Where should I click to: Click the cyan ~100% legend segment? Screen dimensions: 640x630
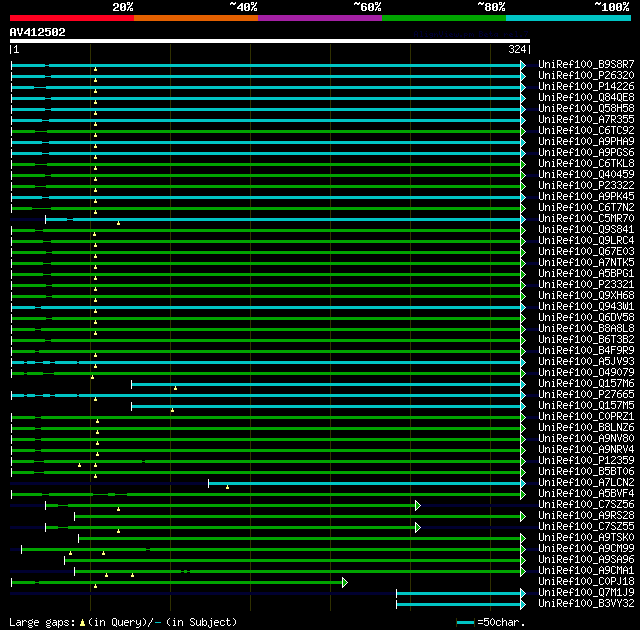[x=568, y=18]
